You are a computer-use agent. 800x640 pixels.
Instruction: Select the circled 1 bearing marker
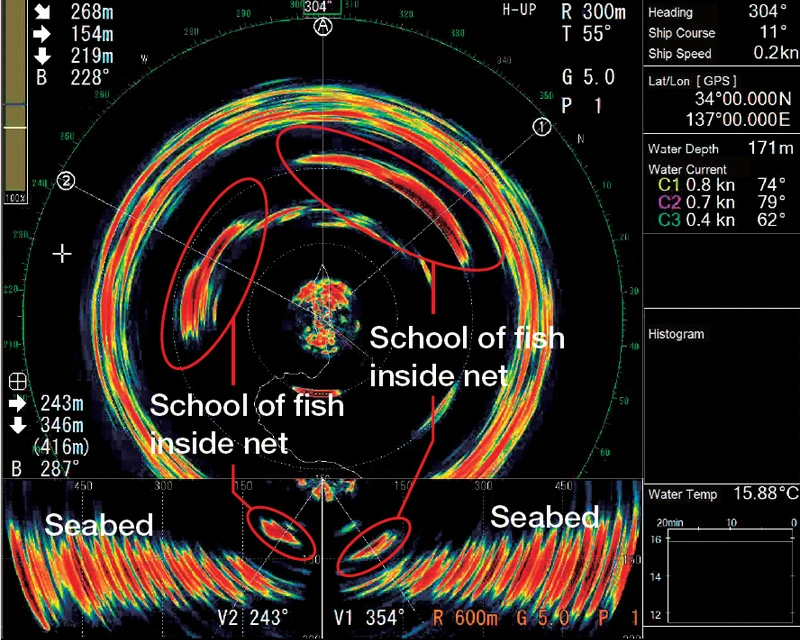point(541,127)
